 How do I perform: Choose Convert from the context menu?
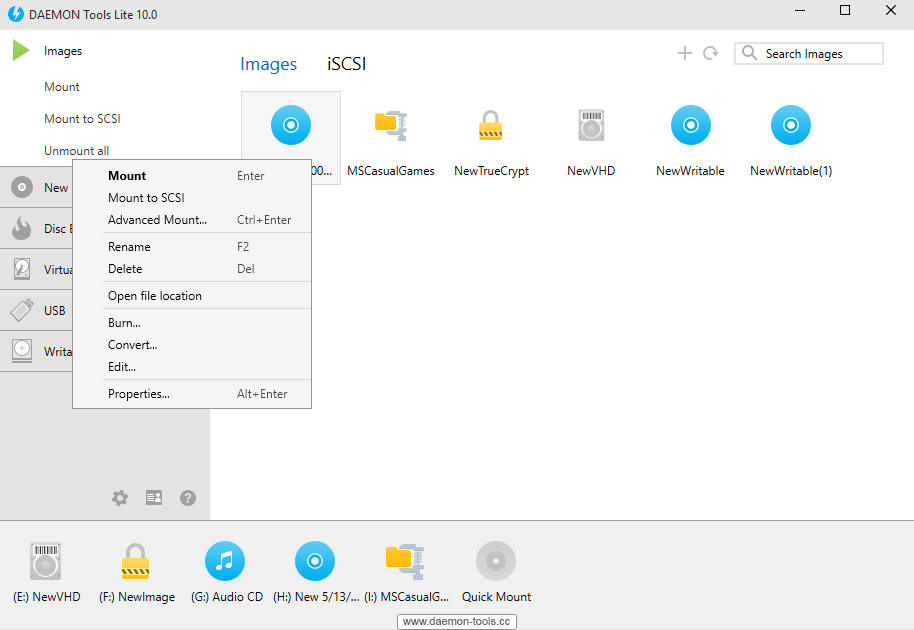point(132,344)
